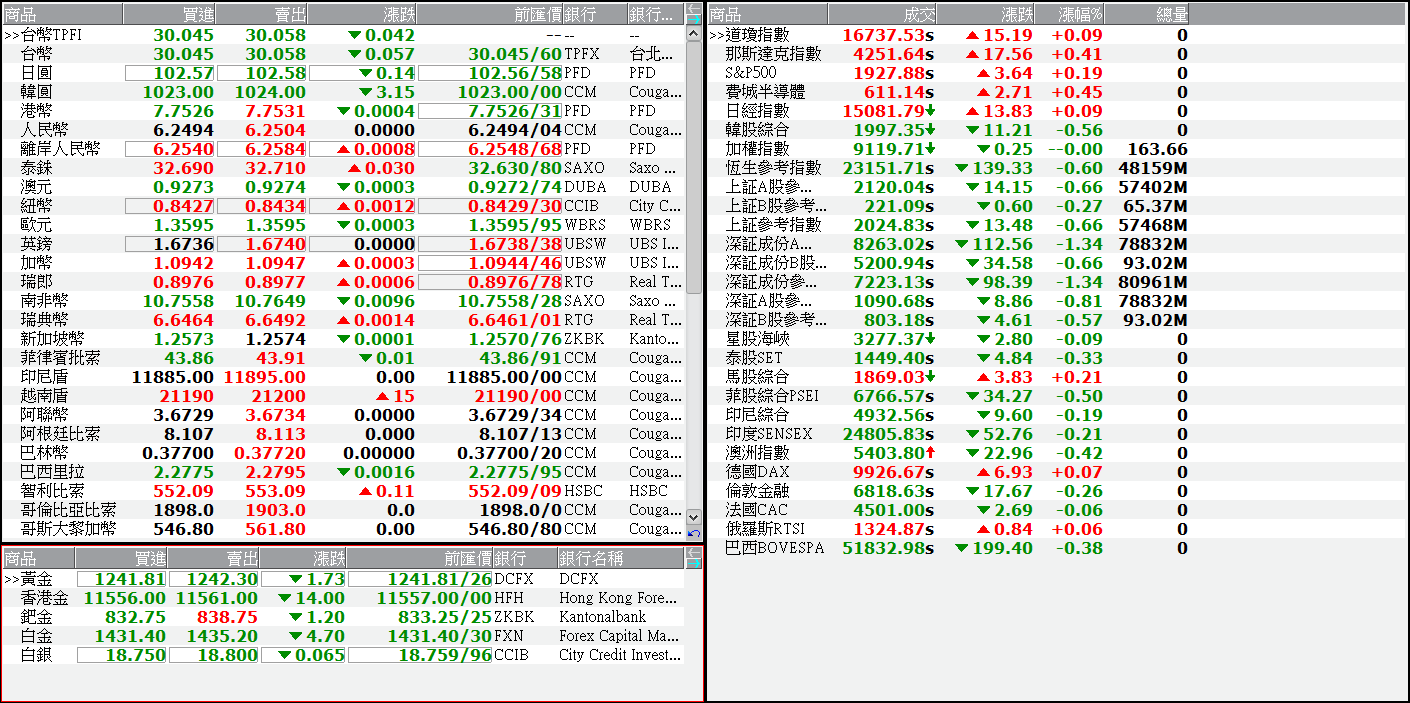Select the 紐幣 currency row
Image resolution: width=1410 pixels, height=703 pixels.
(344, 206)
